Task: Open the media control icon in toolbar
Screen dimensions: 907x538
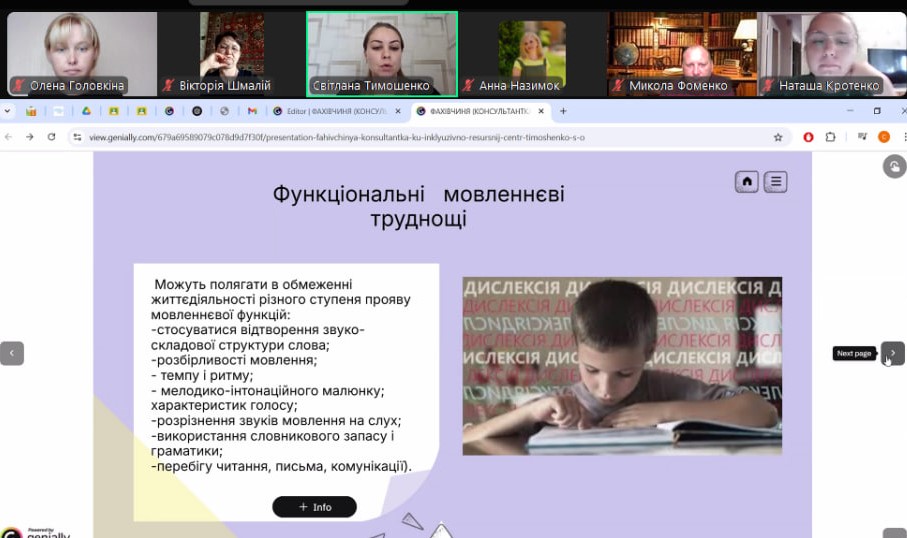Action: (862, 137)
